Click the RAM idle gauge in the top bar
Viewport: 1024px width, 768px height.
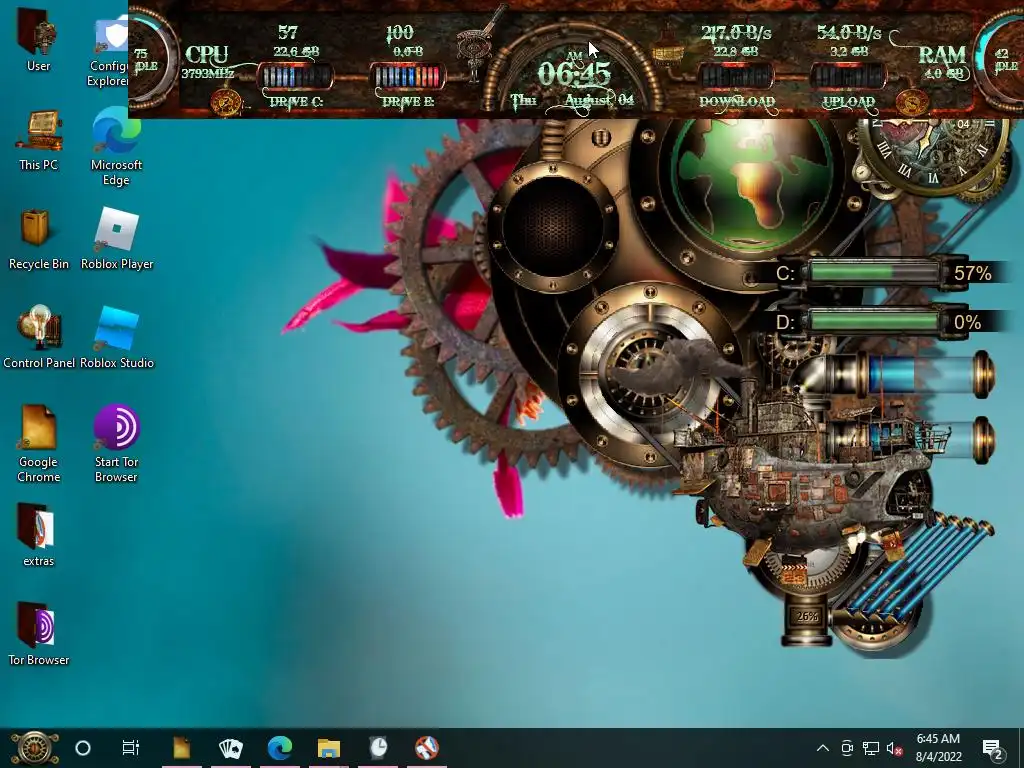pos(999,59)
